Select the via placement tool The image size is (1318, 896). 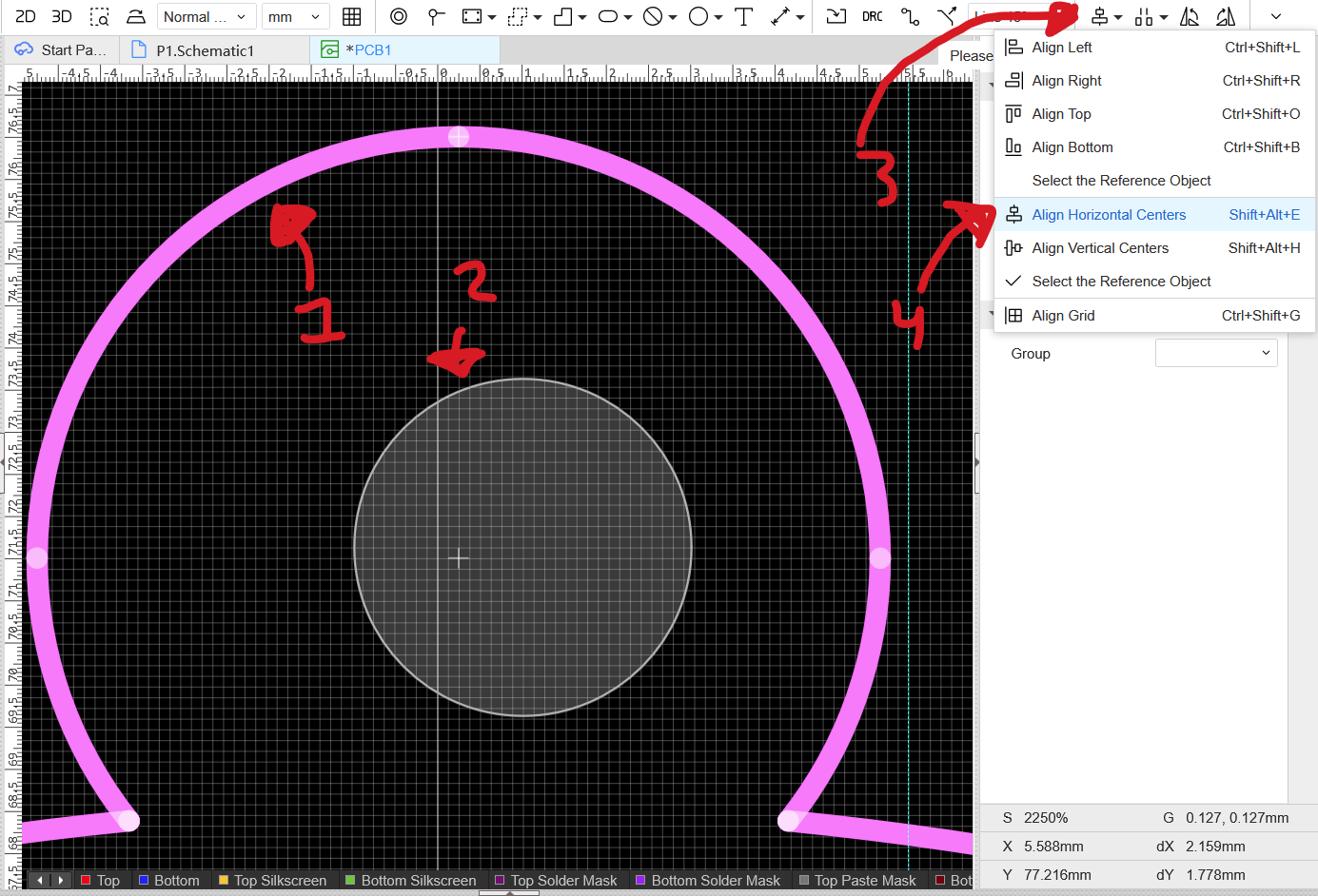pos(399,16)
